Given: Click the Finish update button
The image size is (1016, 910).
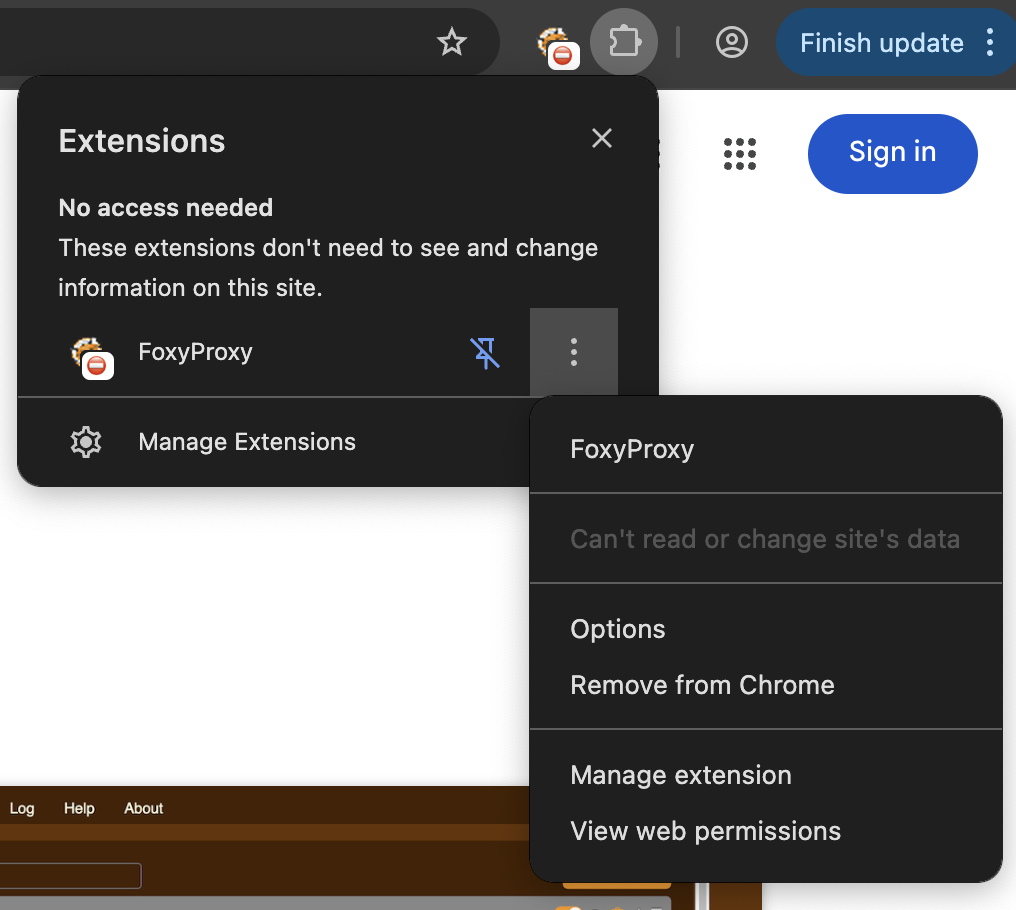Looking at the screenshot, I should pos(881,43).
